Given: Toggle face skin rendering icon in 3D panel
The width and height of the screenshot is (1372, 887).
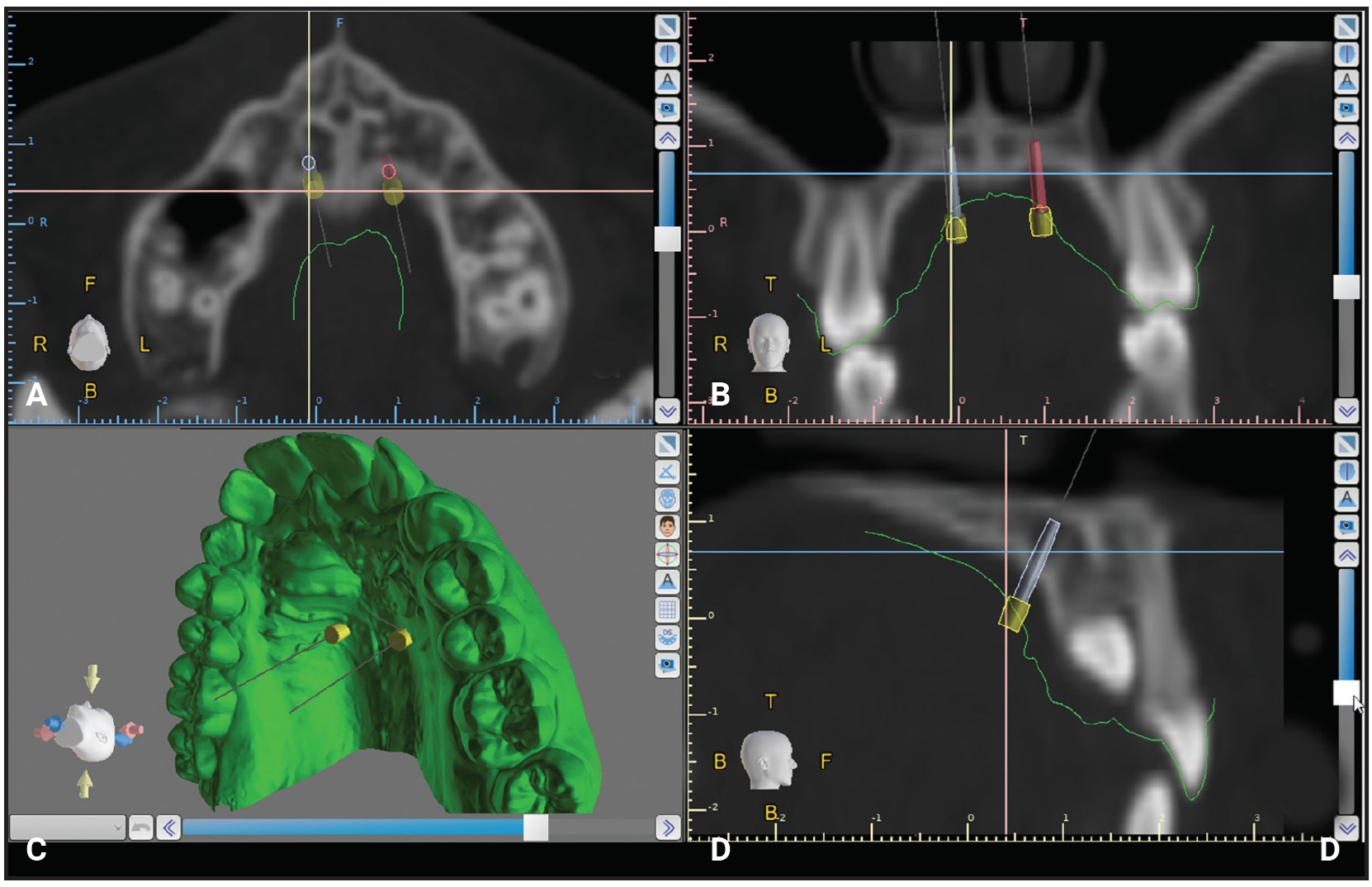Looking at the screenshot, I should [667, 526].
